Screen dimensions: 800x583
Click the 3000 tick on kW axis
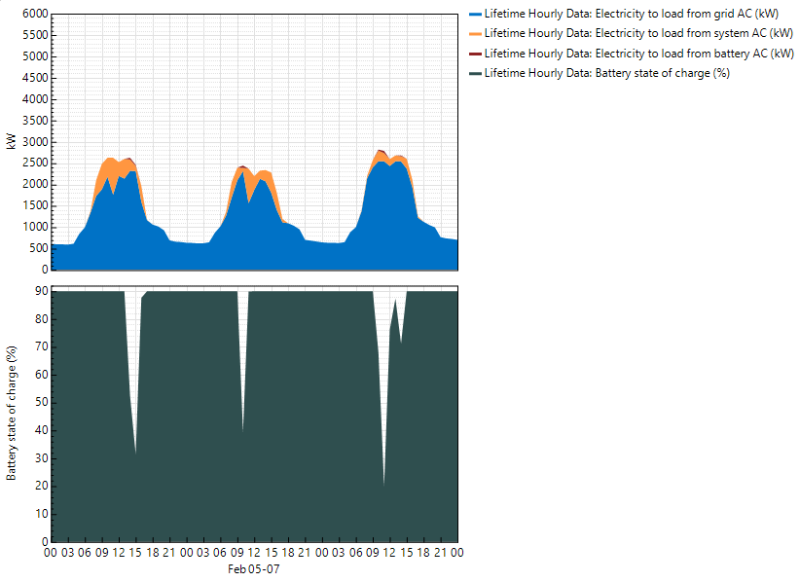click(35, 142)
